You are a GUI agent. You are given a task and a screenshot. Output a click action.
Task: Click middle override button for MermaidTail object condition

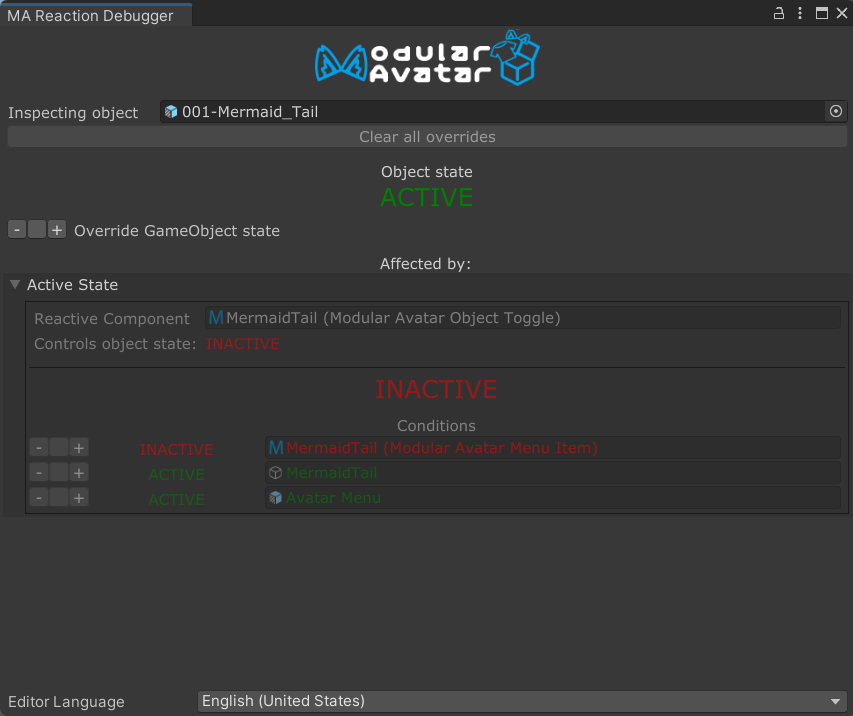(59, 473)
